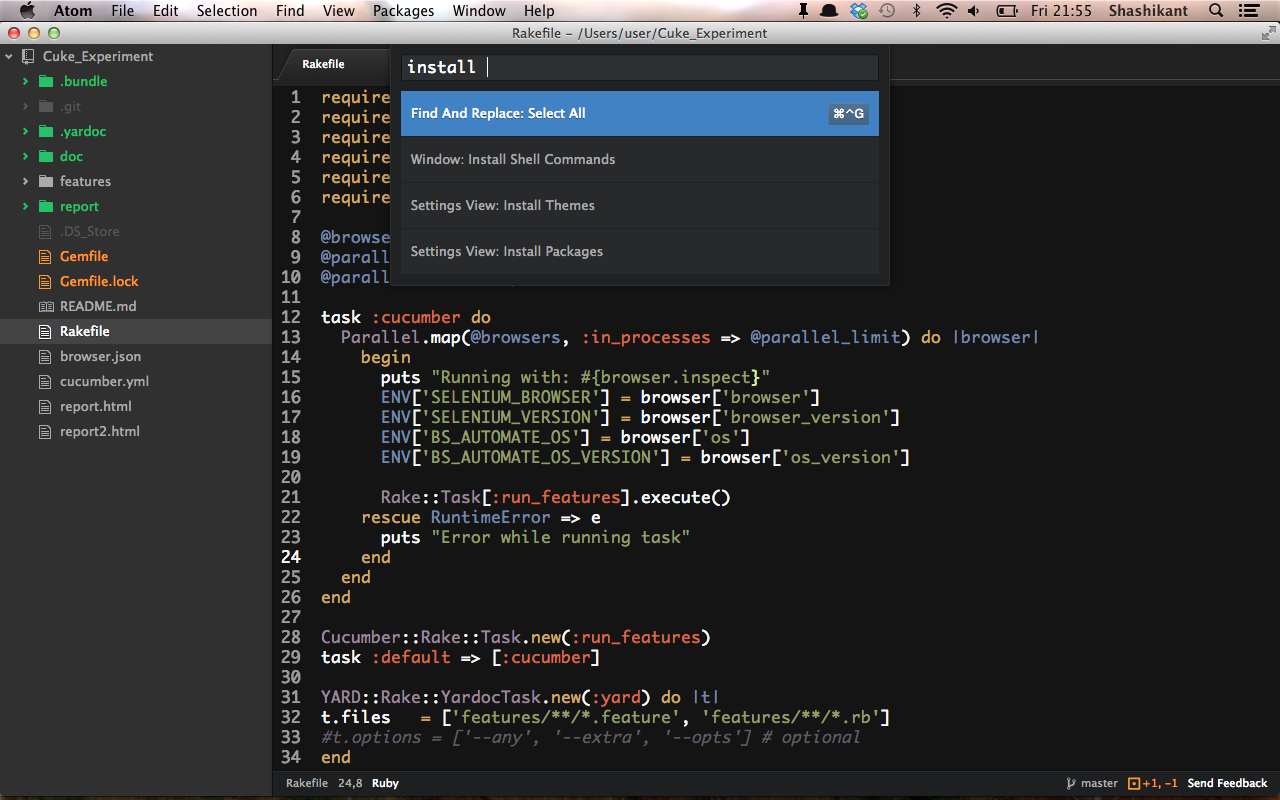Click the git diff +1, -1 indicator
Image resolution: width=1280 pixels, height=800 pixels.
click(1153, 783)
